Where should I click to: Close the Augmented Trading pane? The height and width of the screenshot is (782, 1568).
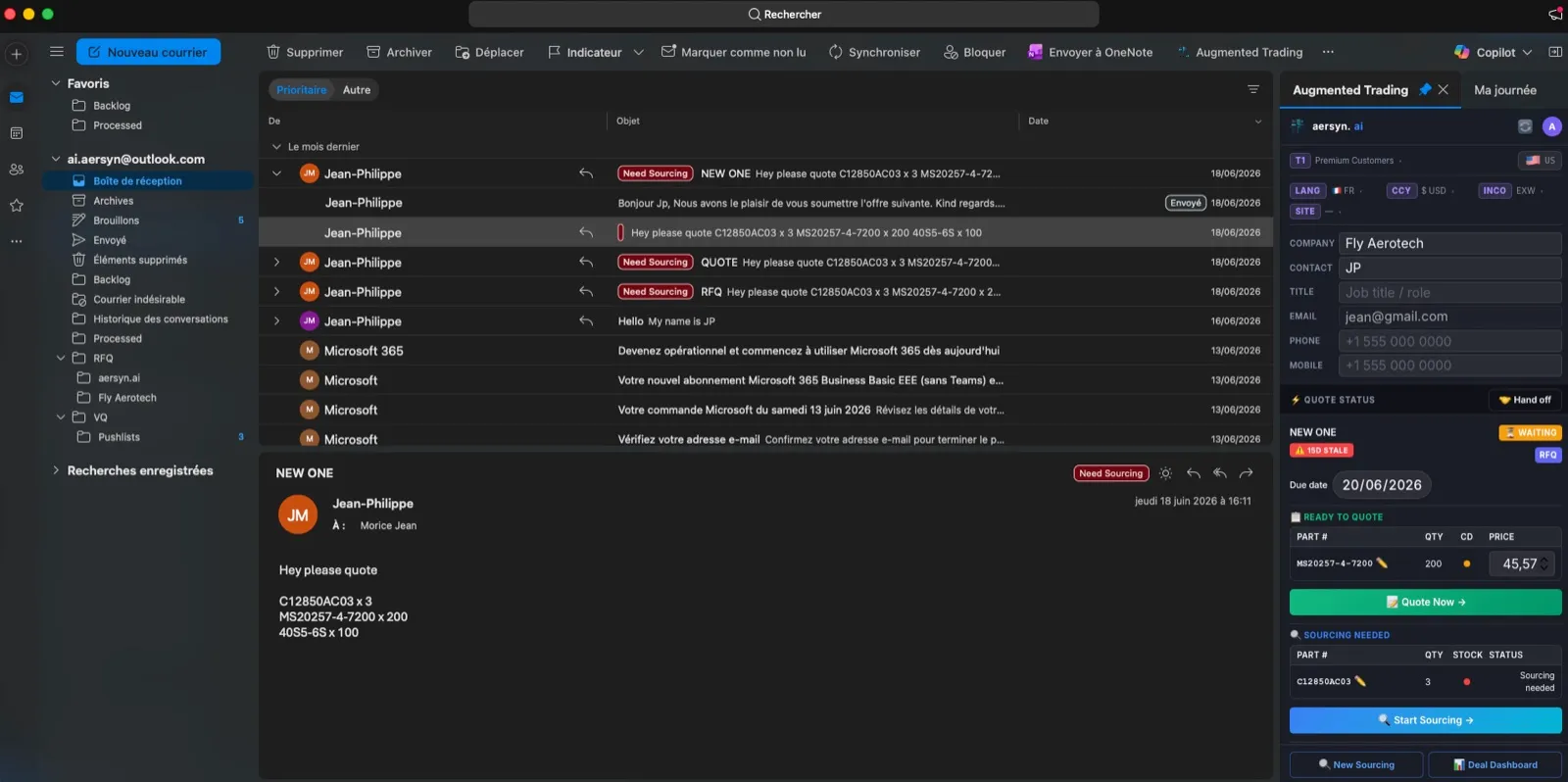tap(1444, 89)
